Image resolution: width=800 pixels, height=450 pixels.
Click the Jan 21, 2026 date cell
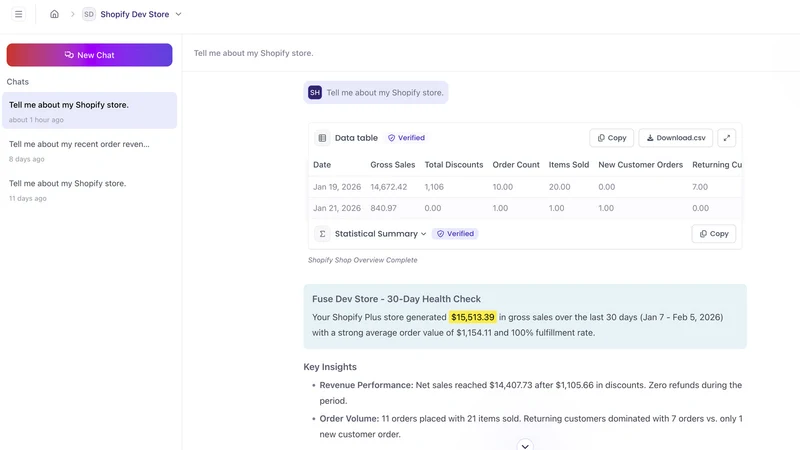click(337, 208)
